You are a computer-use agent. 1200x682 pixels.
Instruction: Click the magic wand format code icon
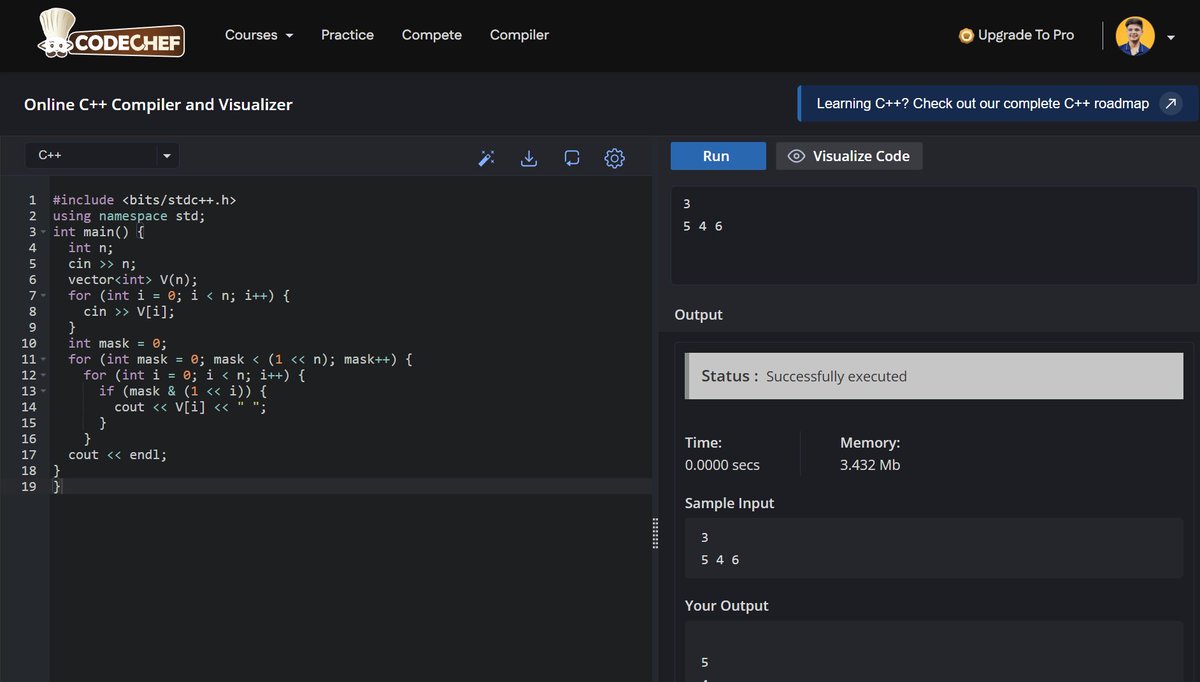(487, 158)
